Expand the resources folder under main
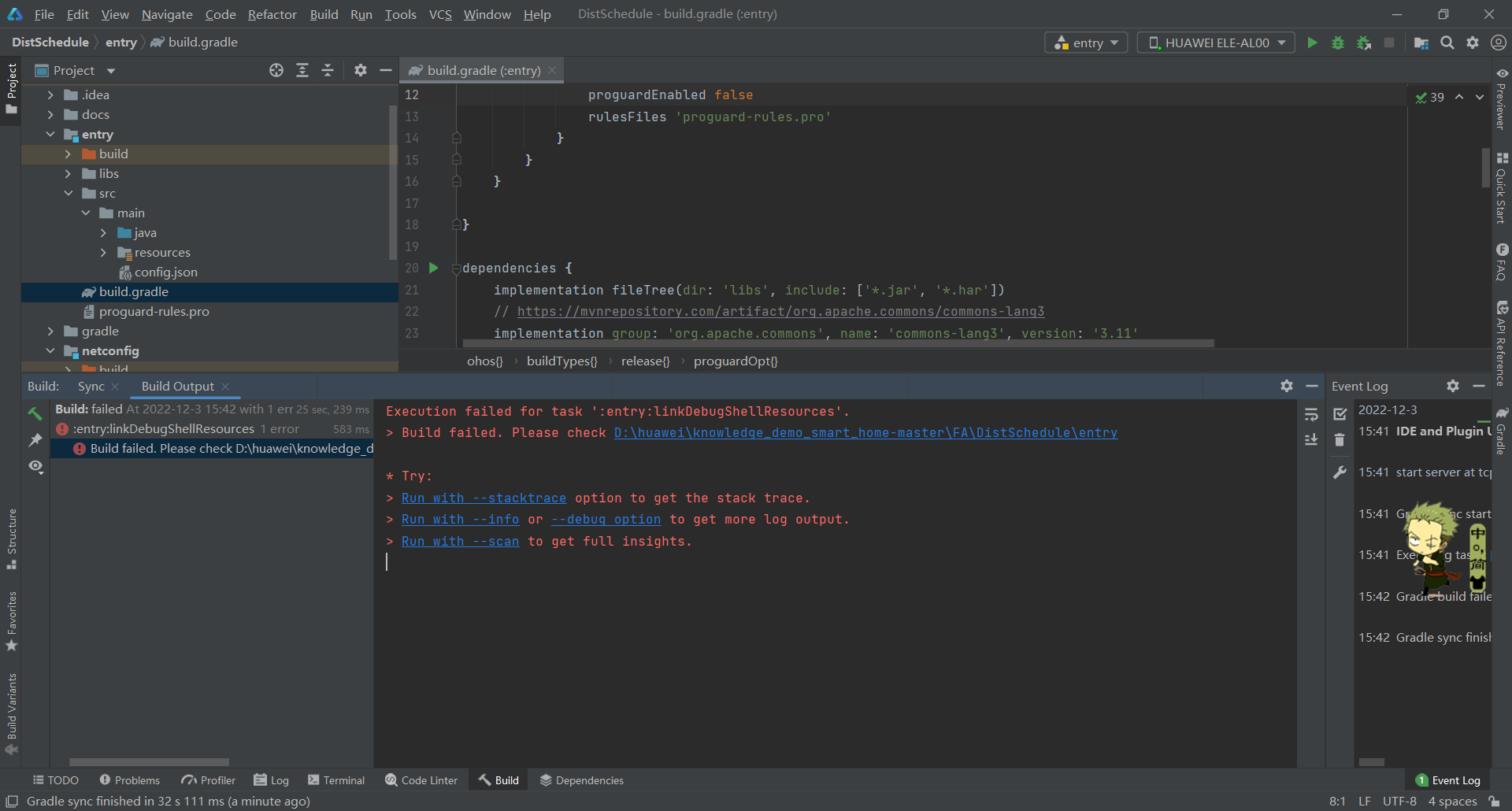The image size is (1512, 811). (103, 252)
